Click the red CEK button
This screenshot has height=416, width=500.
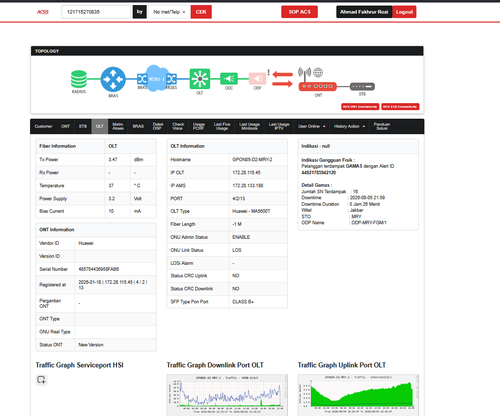tap(201, 12)
